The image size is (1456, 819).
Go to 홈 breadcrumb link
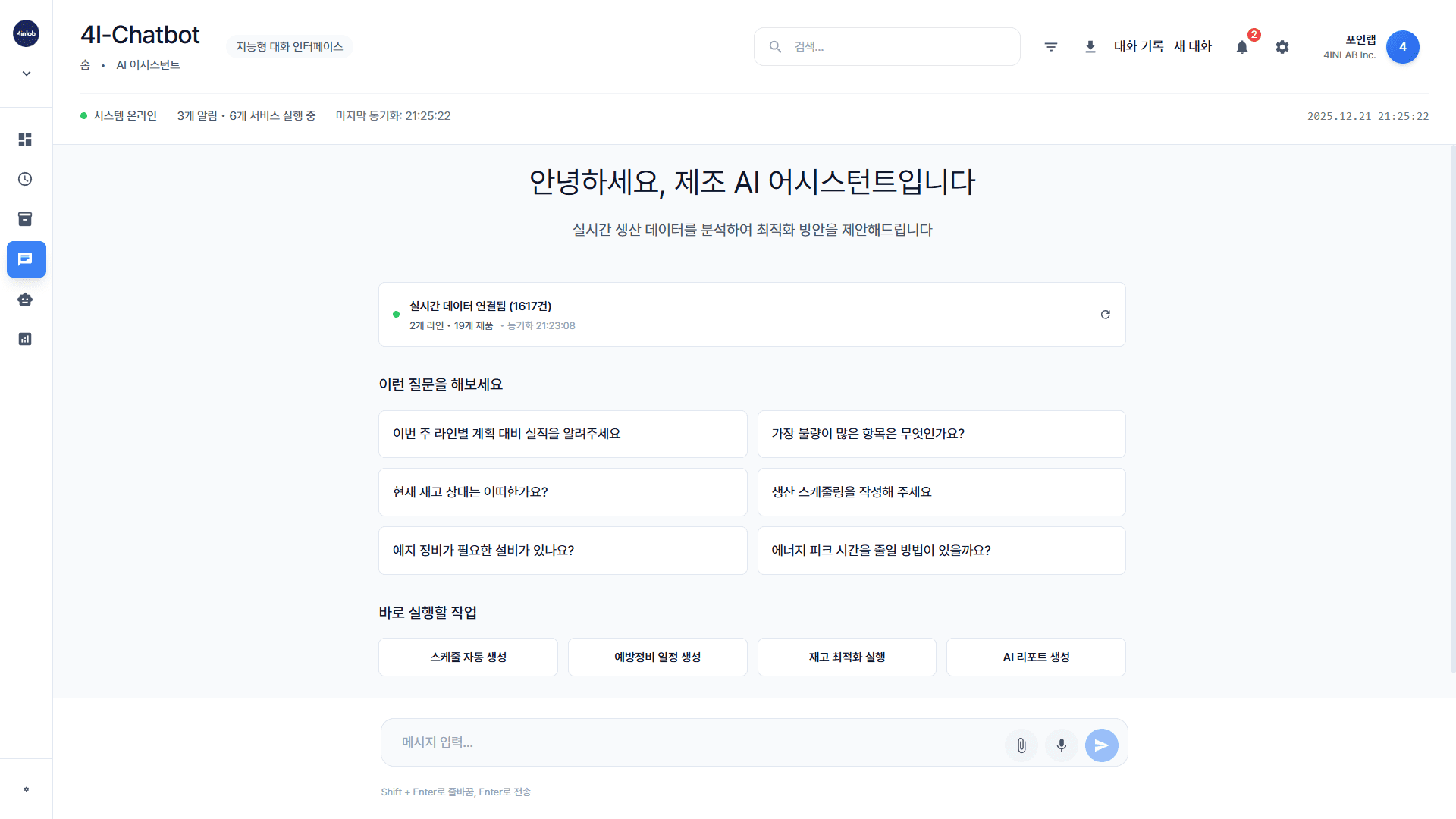85,65
